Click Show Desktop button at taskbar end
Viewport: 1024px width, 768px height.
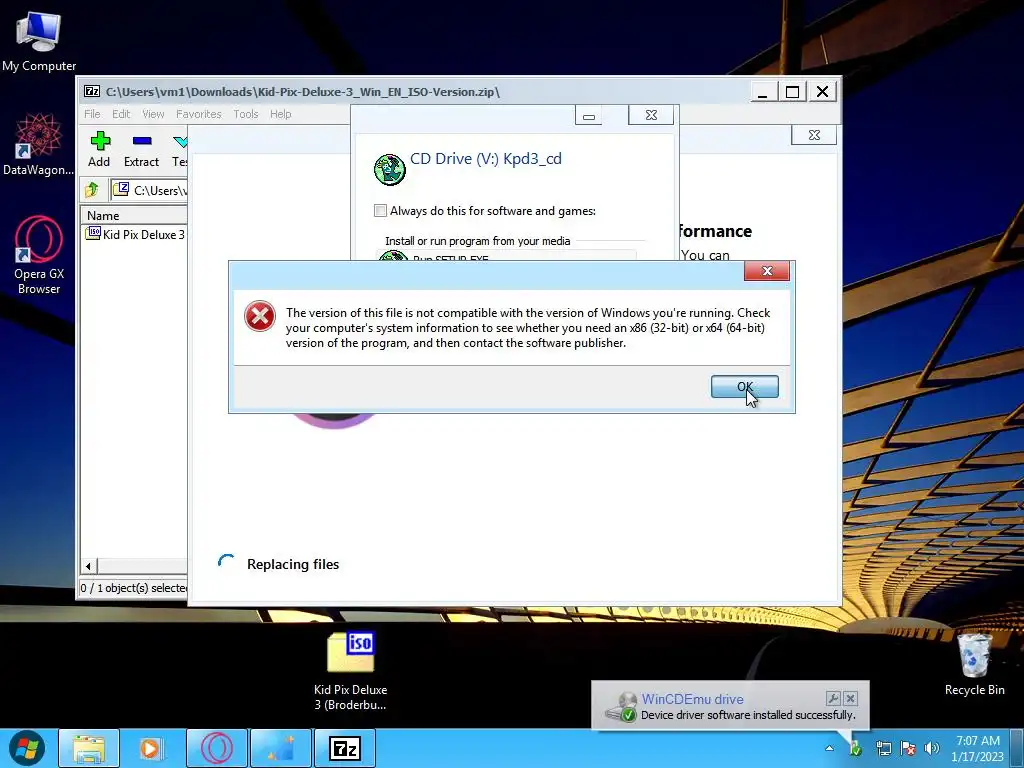coord(1019,748)
